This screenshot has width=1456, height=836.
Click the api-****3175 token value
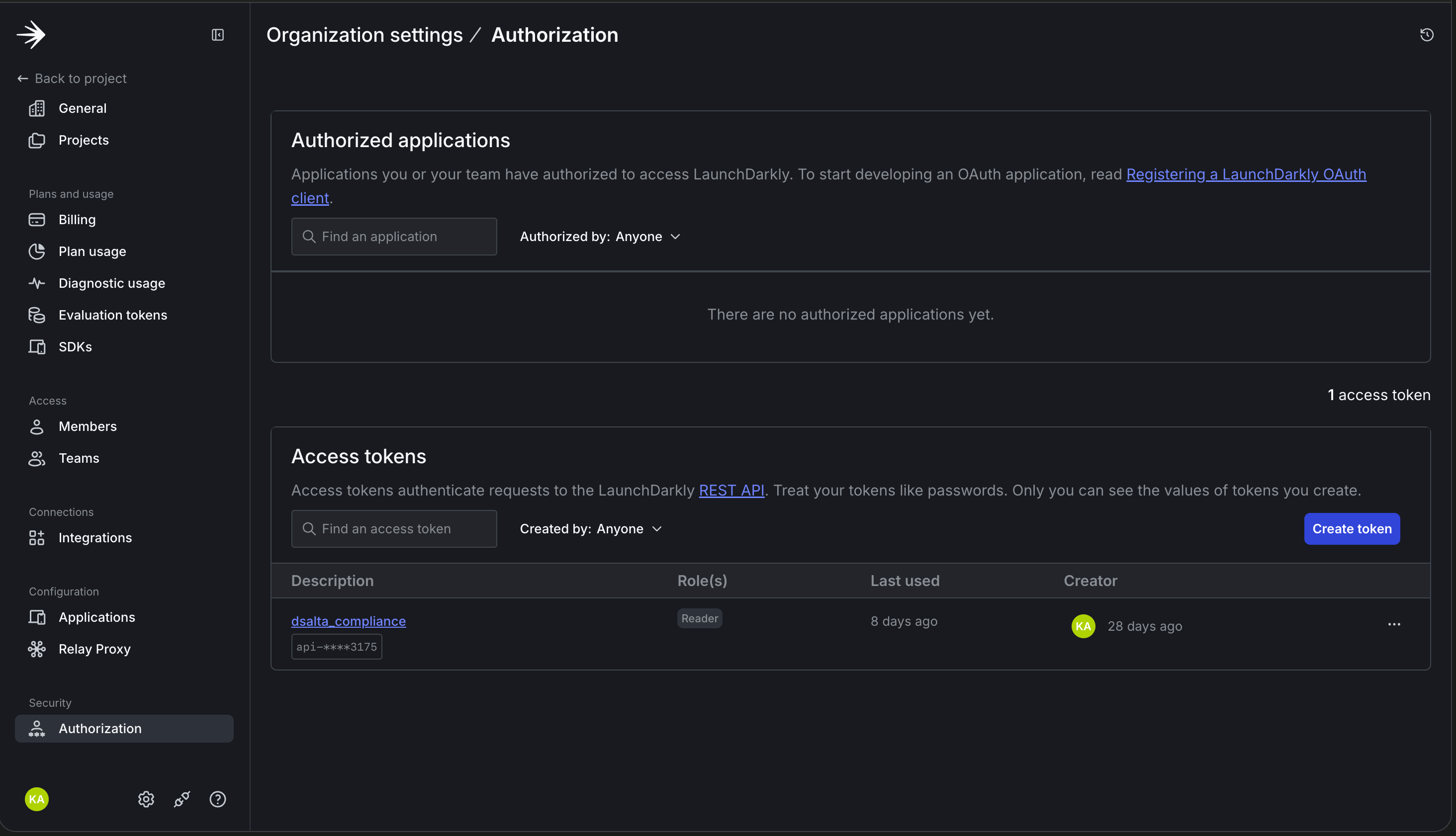[337, 647]
